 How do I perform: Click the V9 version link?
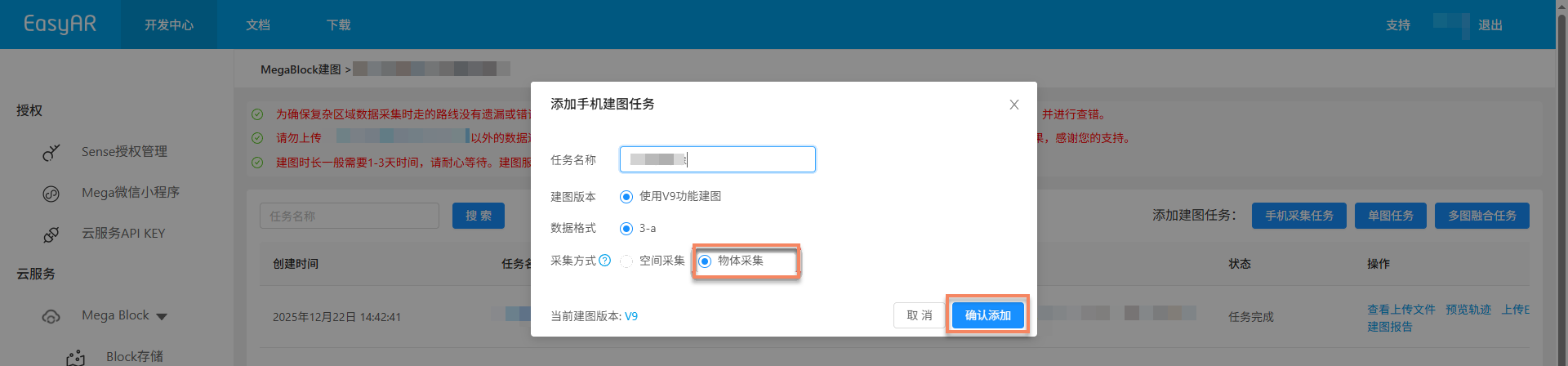(631, 316)
